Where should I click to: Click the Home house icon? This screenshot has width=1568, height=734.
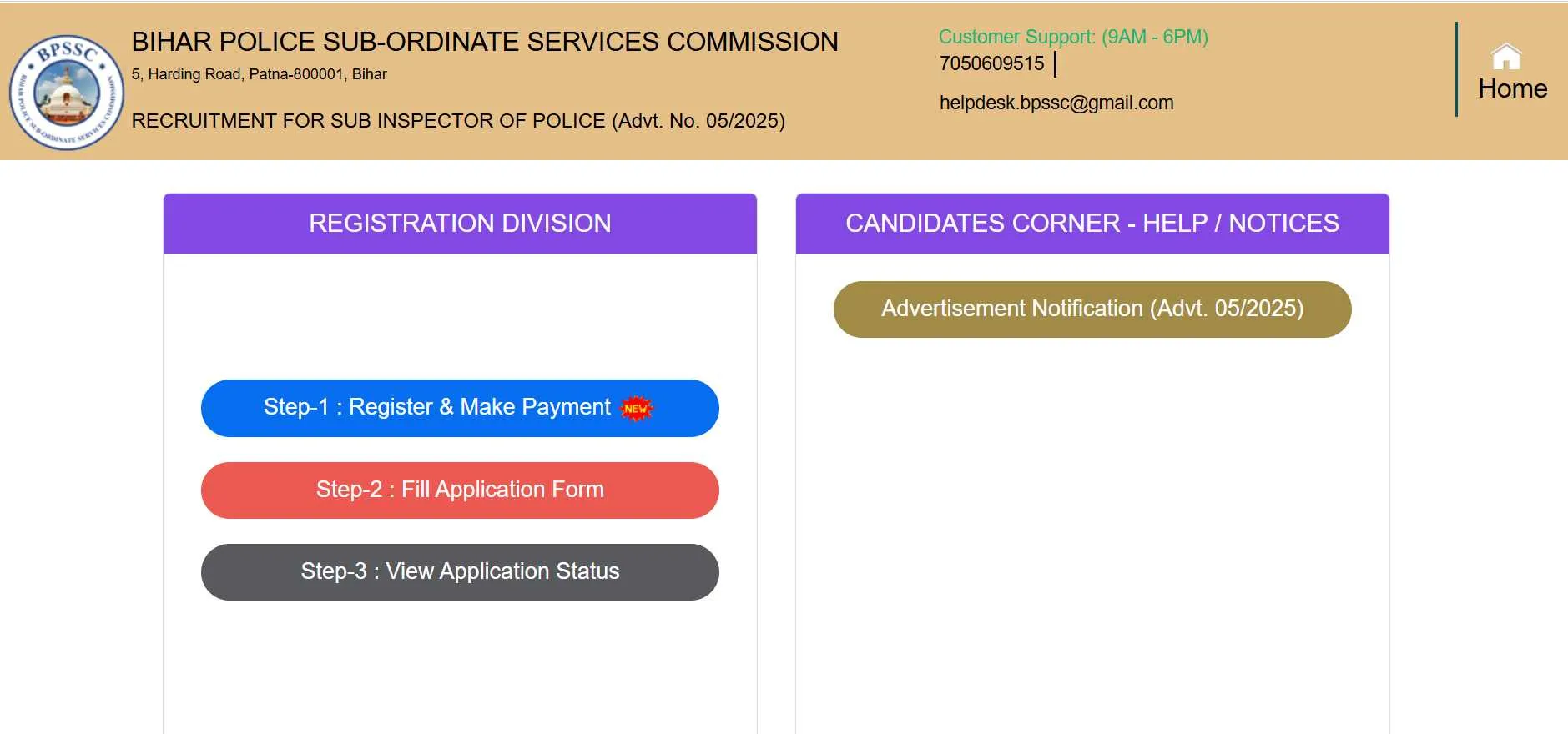(x=1506, y=57)
